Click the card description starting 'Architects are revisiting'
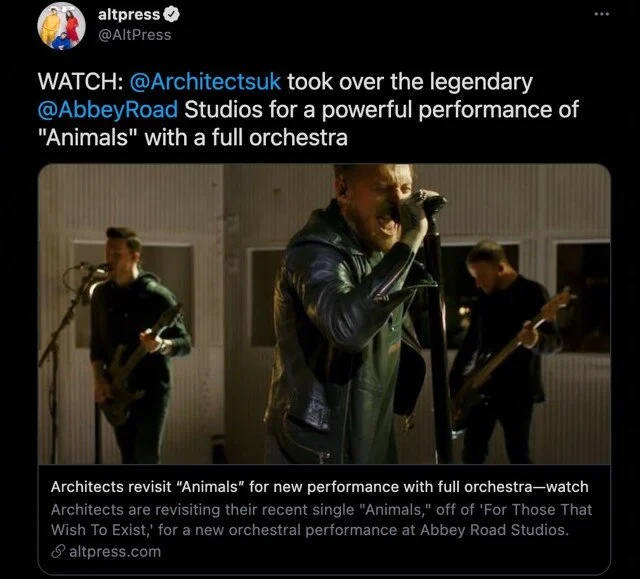The width and height of the screenshot is (640, 579). (321, 519)
